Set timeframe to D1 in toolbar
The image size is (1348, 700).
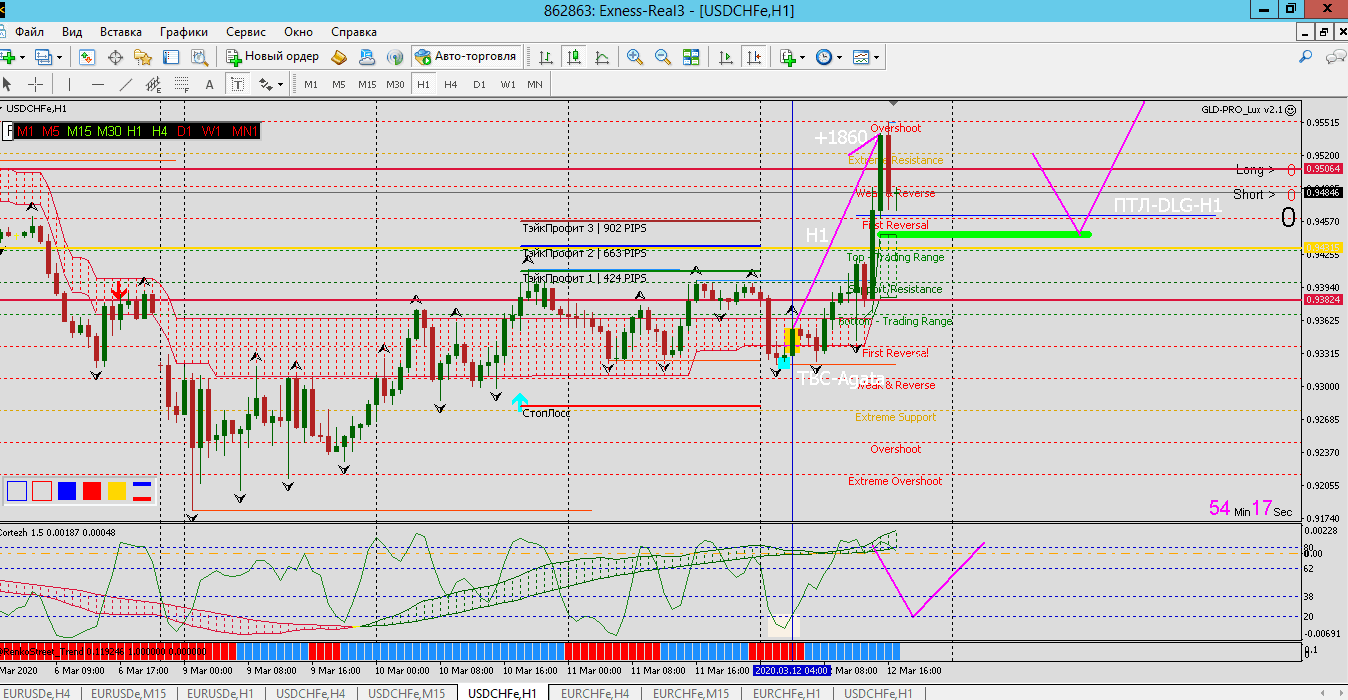click(479, 84)
